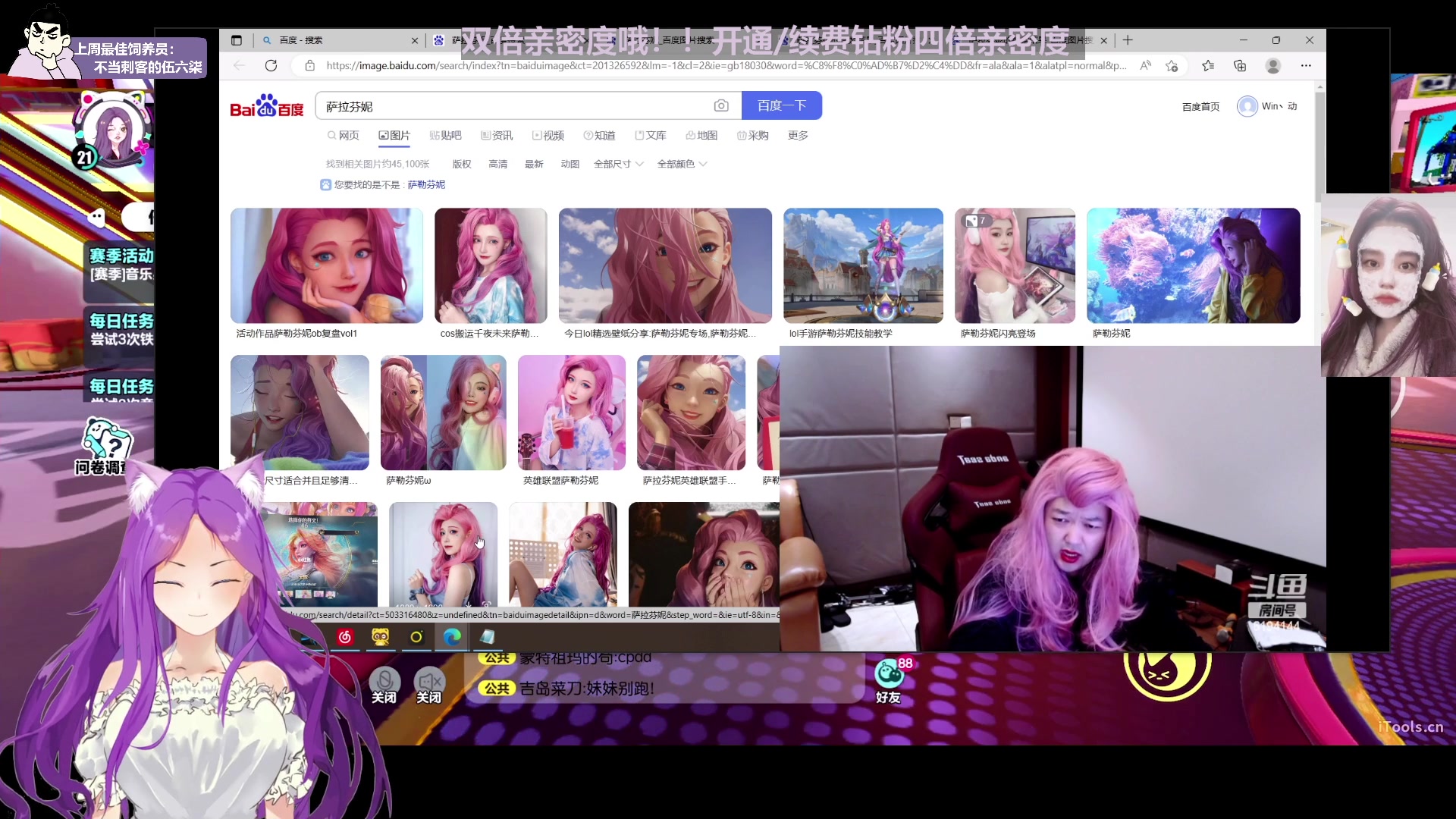
Task: Open thumbnail 今日lol精选壁纸分享
Action: pos(665,265)
